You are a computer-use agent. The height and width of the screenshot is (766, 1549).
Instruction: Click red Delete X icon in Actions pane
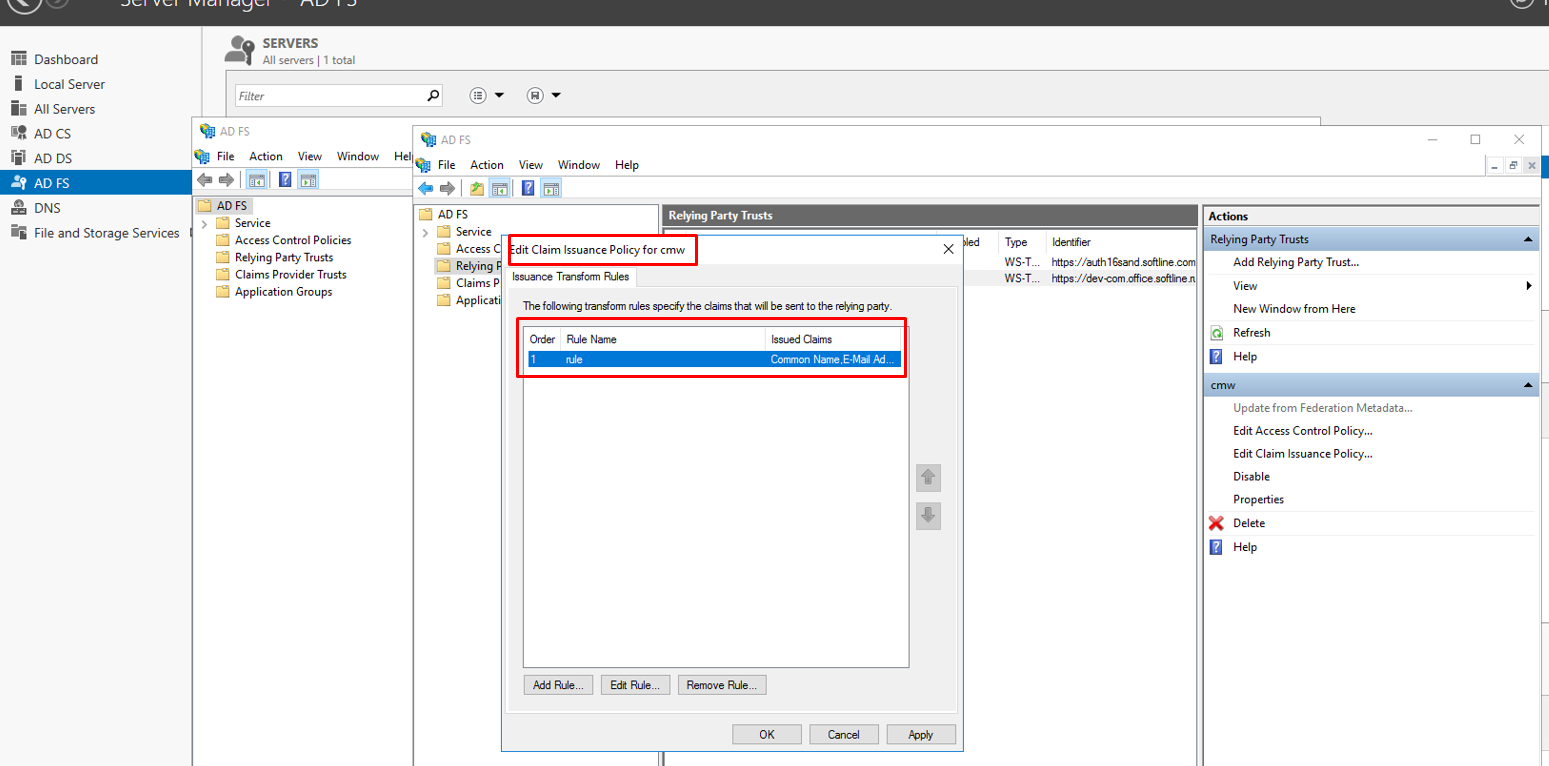[x=1216, y=523]
